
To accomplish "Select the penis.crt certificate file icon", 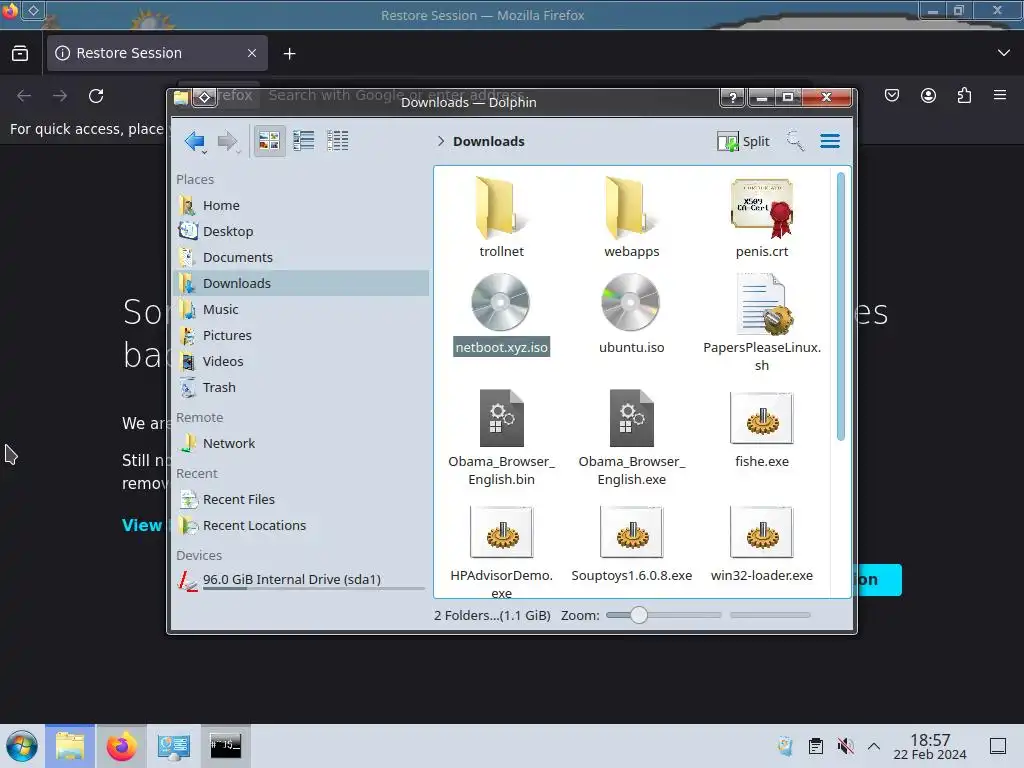I will [761, 208].
